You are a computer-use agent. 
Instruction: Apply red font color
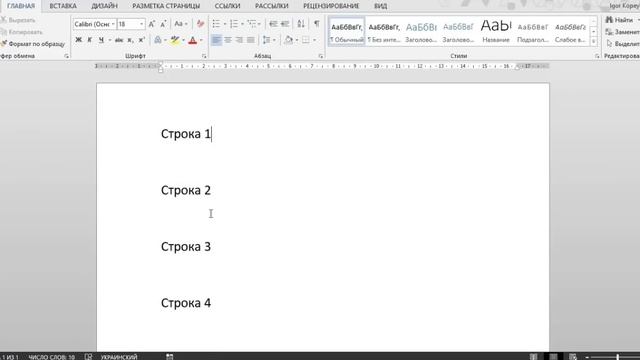pyautogui.click(x=193, y=40)
